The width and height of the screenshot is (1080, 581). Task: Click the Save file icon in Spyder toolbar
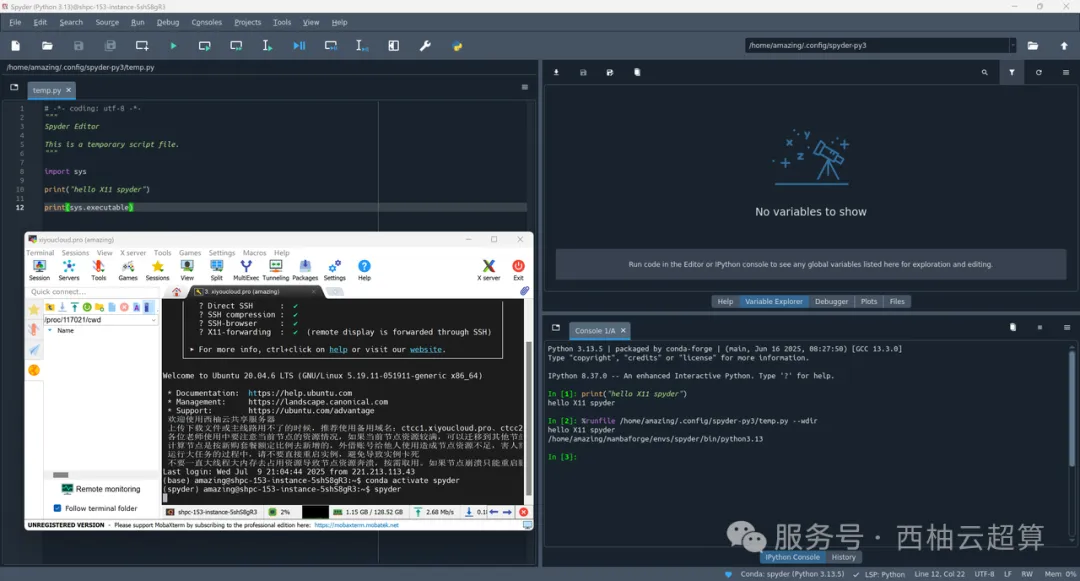coord(79,45)
